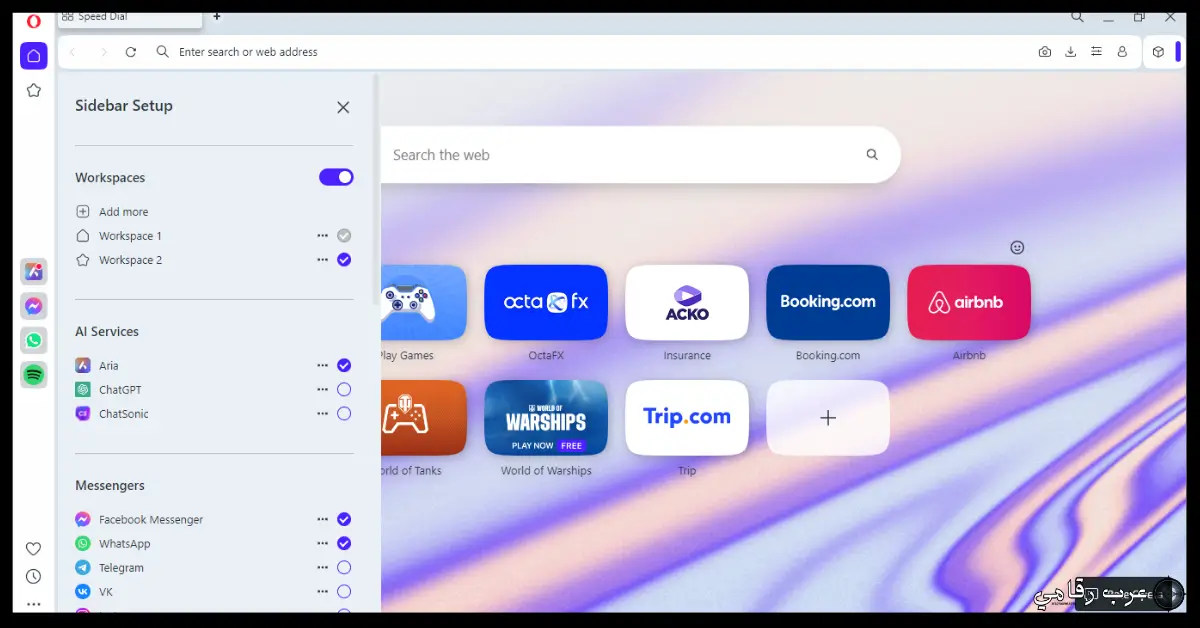The image size is (1200, 628).
Task: Open Spotify from the sidebar
Action: tap(34, 375)
